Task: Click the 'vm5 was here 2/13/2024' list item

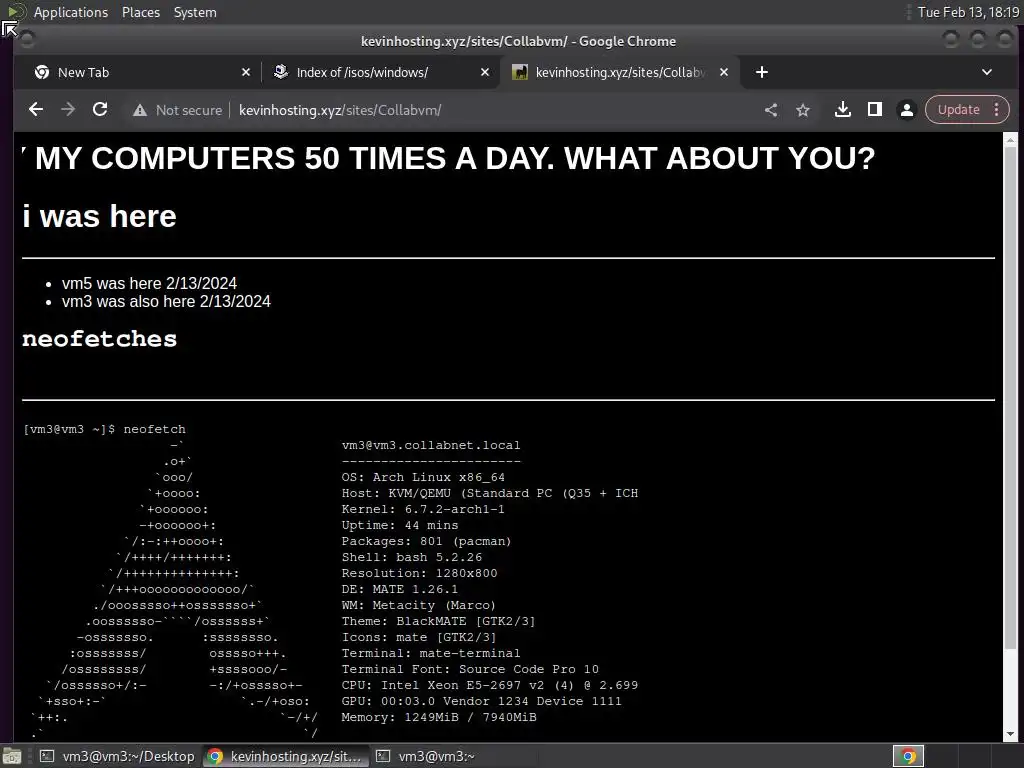Action: tap(149, 283)
